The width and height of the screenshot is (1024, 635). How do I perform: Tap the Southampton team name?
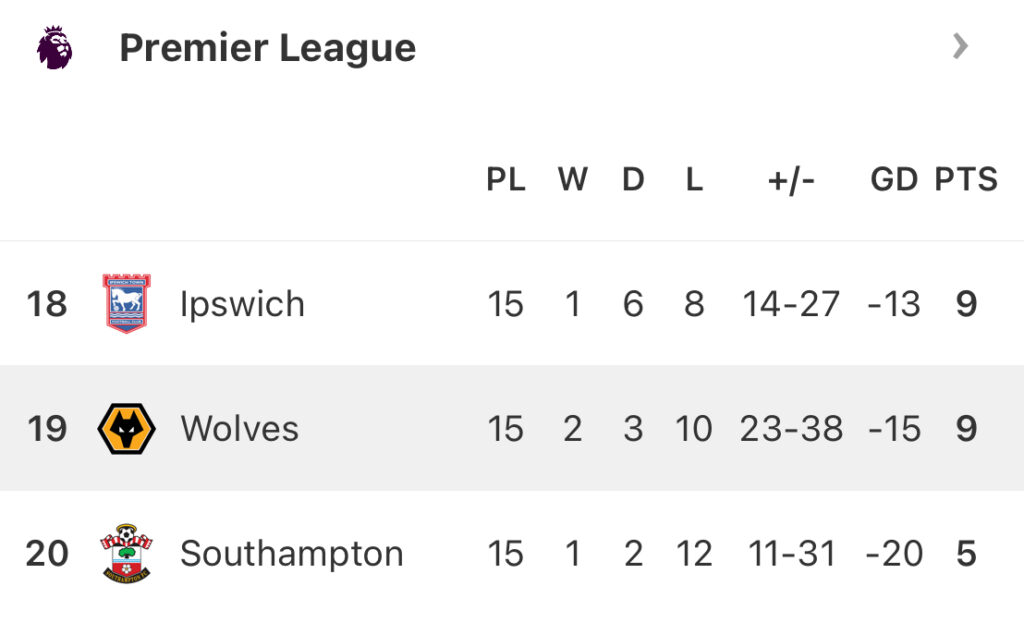[x=292, y=555]
